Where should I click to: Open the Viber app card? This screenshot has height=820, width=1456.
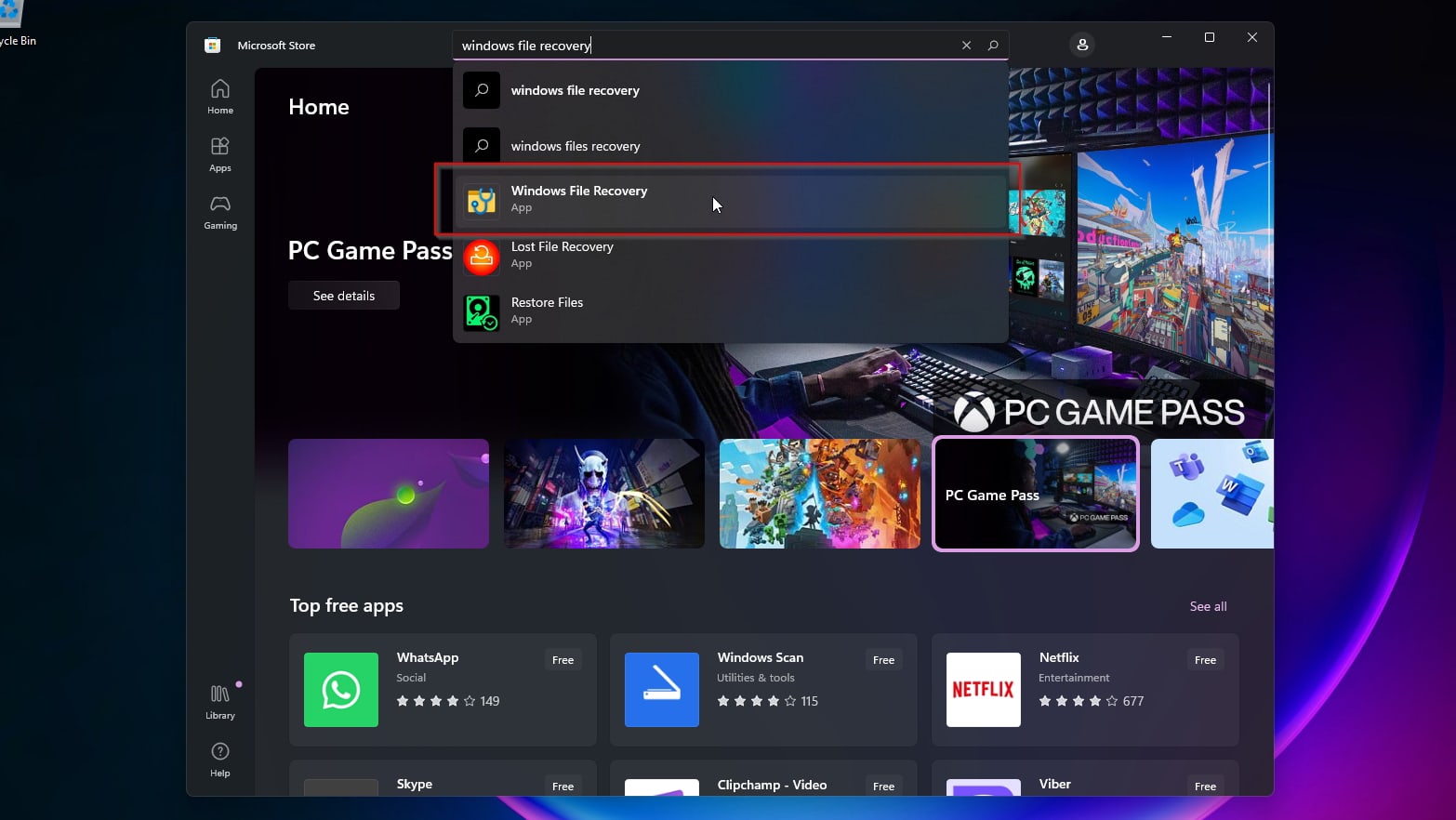pos(1085,778)
